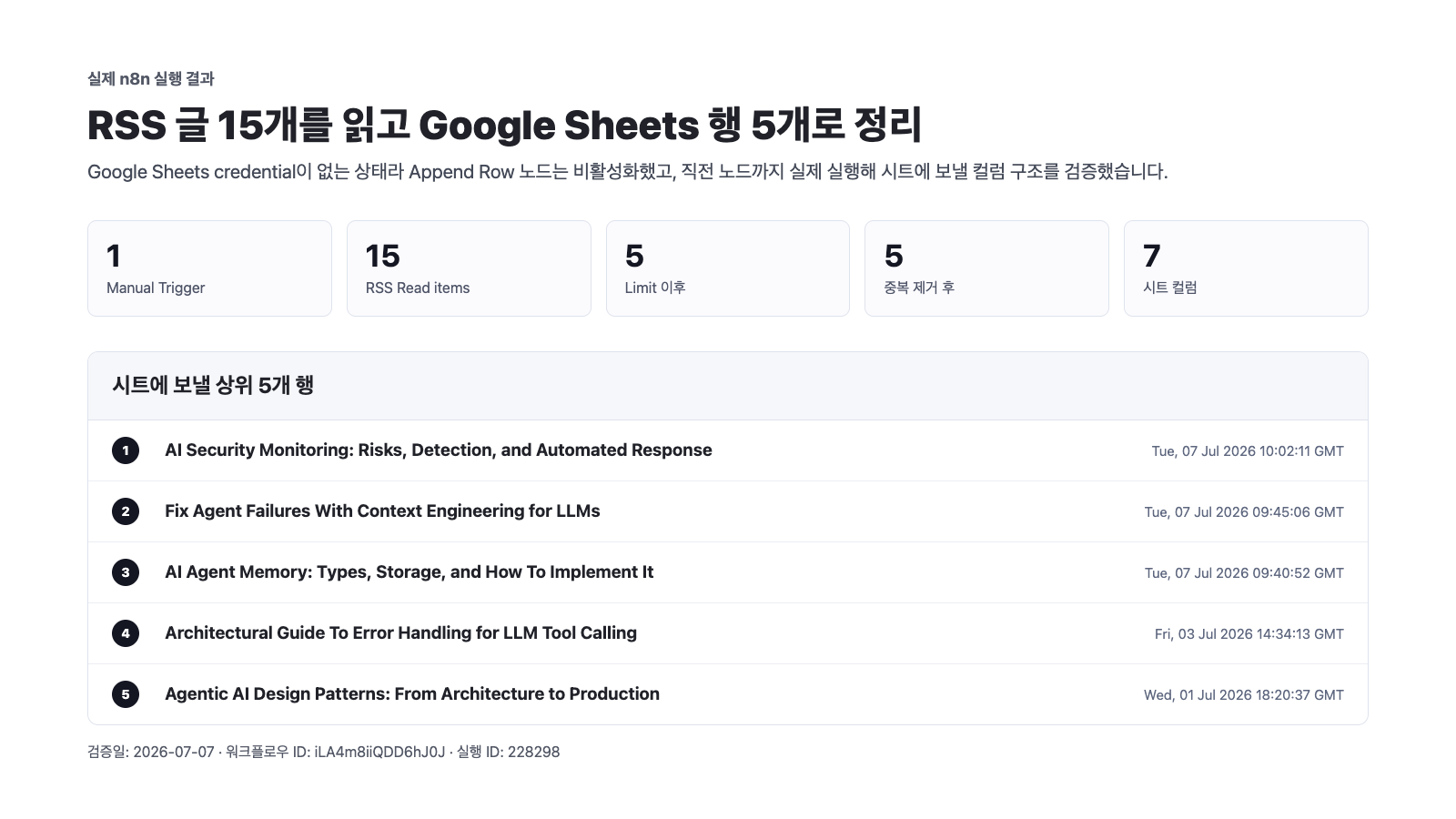This screenshot has width=1456, height=819.
Task: Click the number 1 row badge
Action: (x=126, y=450)
